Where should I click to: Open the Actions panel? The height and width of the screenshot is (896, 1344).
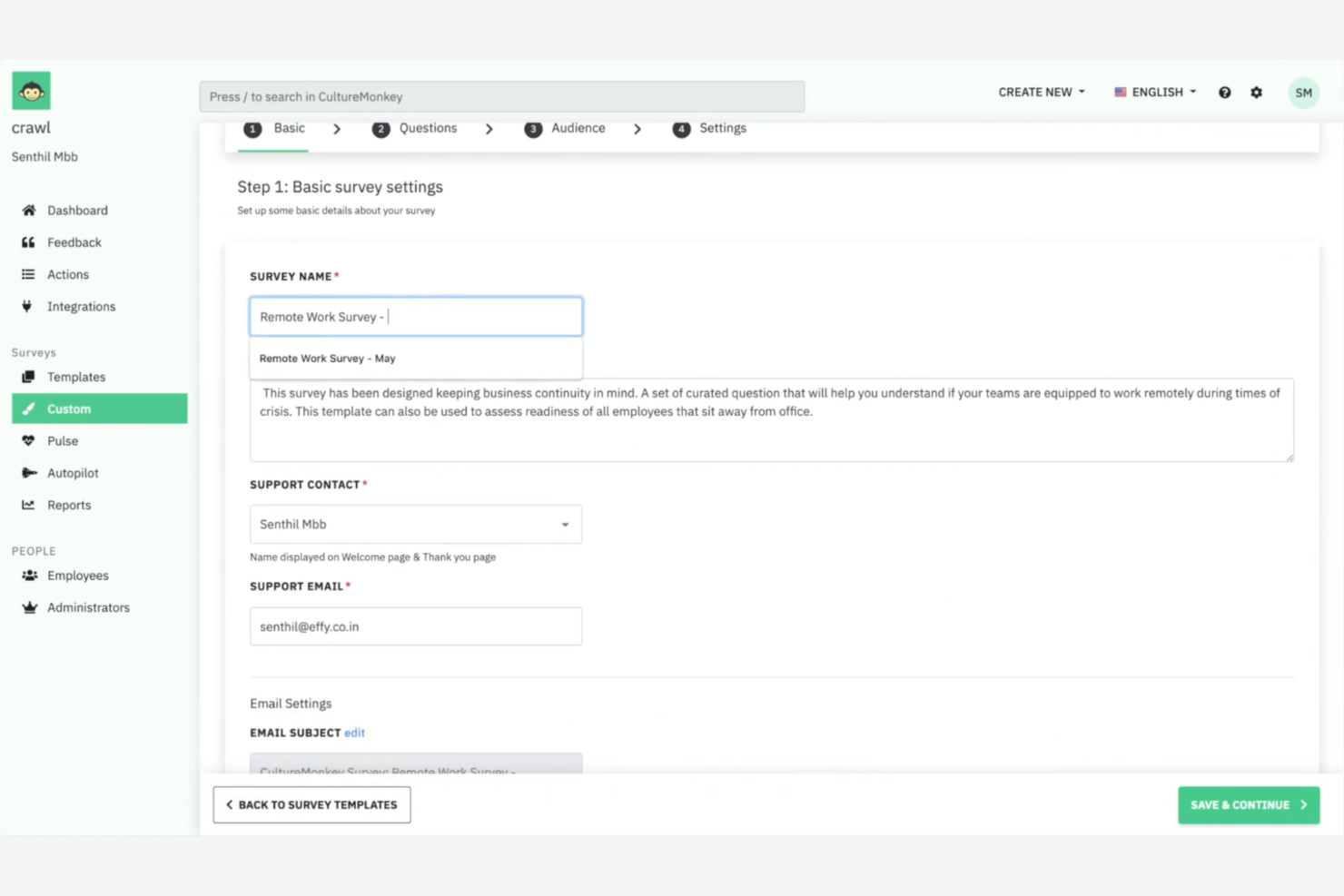[67, 274]
